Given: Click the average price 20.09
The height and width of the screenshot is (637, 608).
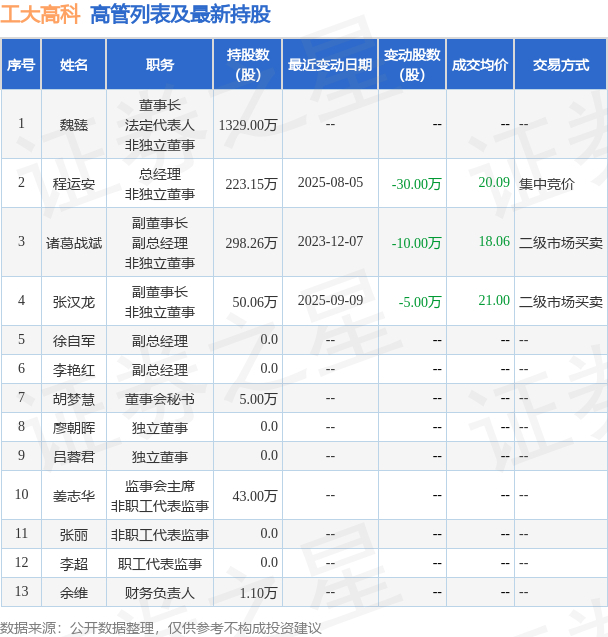Looking at the screenshot, I should point(494,182).
